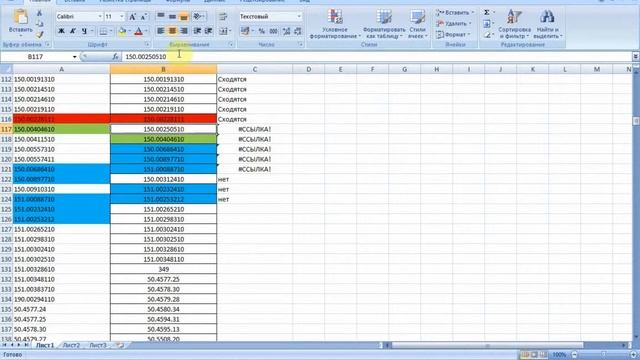This screenshot has width=640, height=360.
Task: Click the Cut scissors icon
Action: click(39, 13)
